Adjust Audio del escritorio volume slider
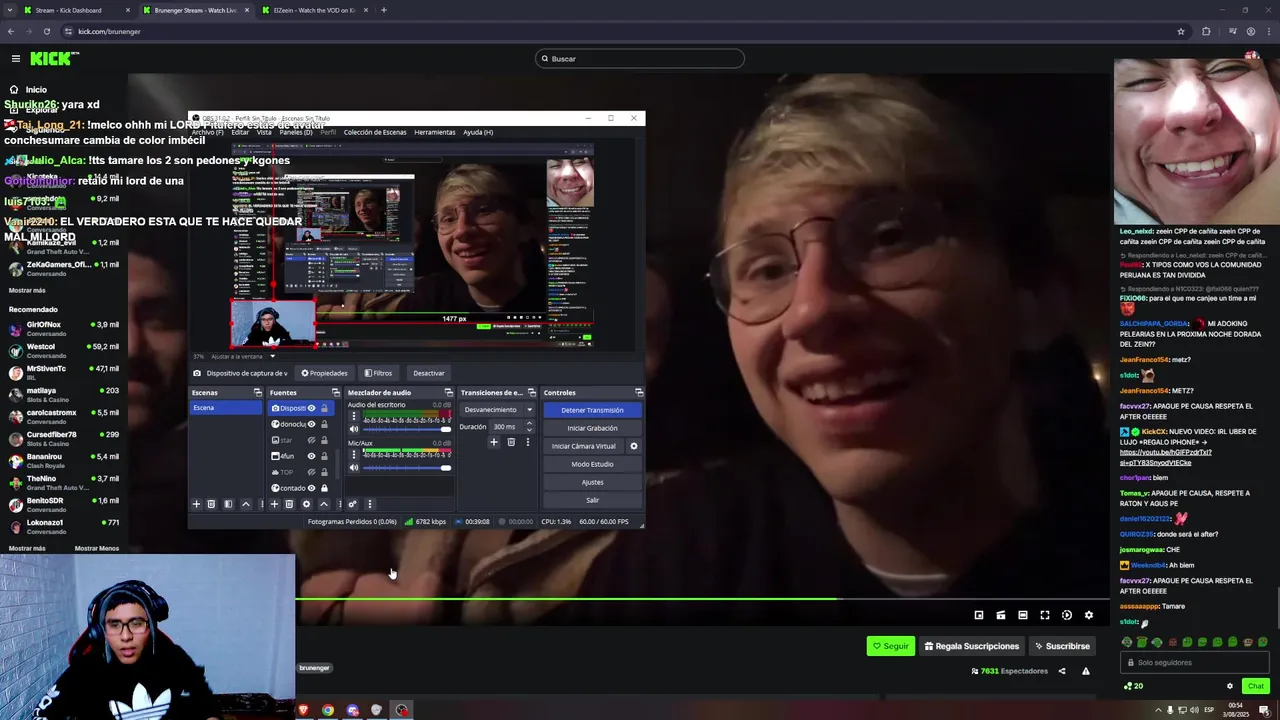This screenshot has width=1280, height=720. pos(407,429)
